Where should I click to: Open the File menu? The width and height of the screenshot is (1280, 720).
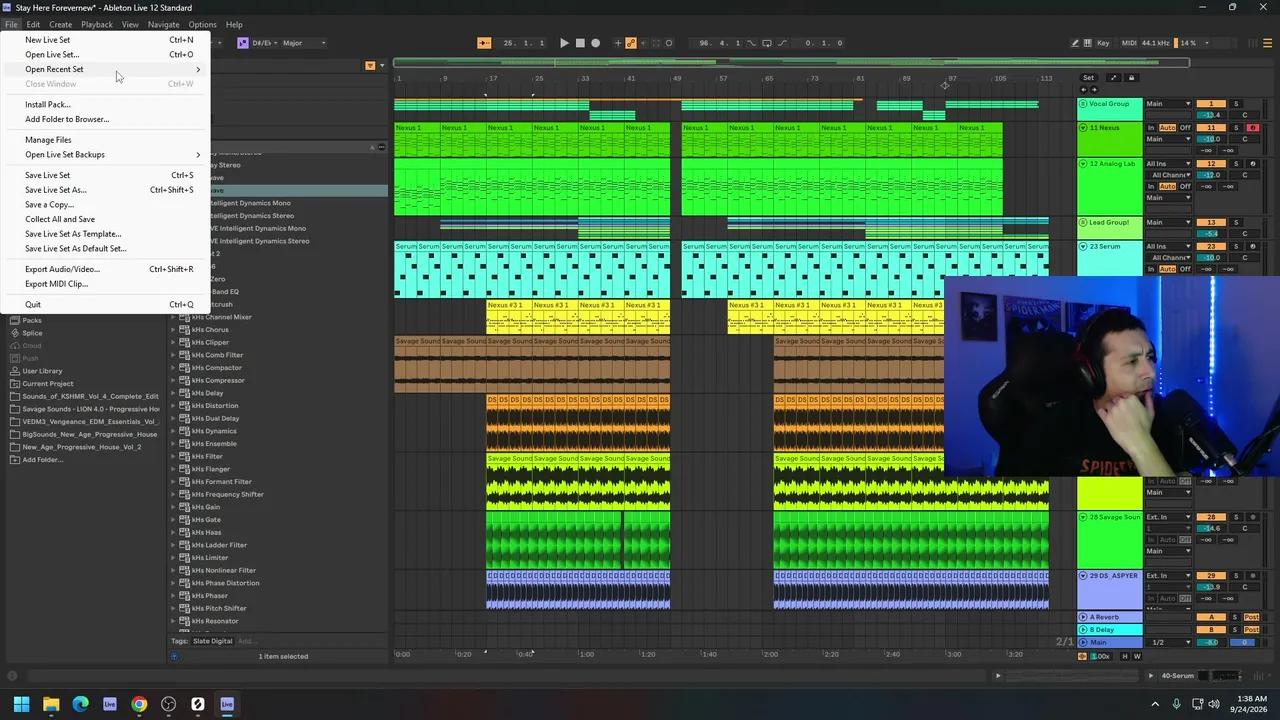[11, 24]
